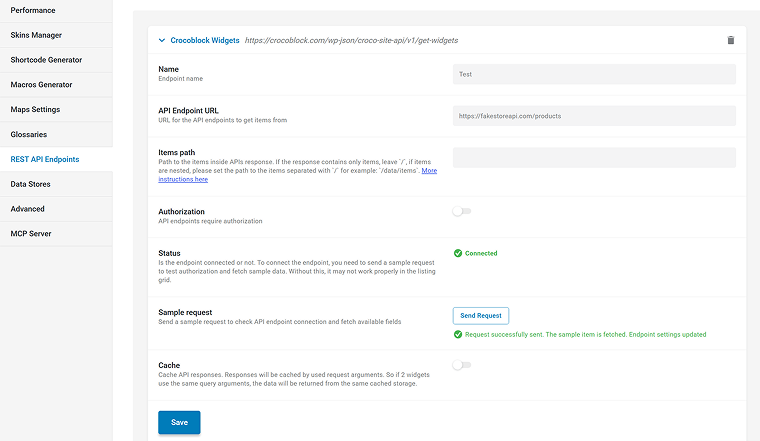The width and height of the screenshot is (760, 441).
Task: Open Shortcode Generator in the sidebar
Action: (x=56, y=60)
